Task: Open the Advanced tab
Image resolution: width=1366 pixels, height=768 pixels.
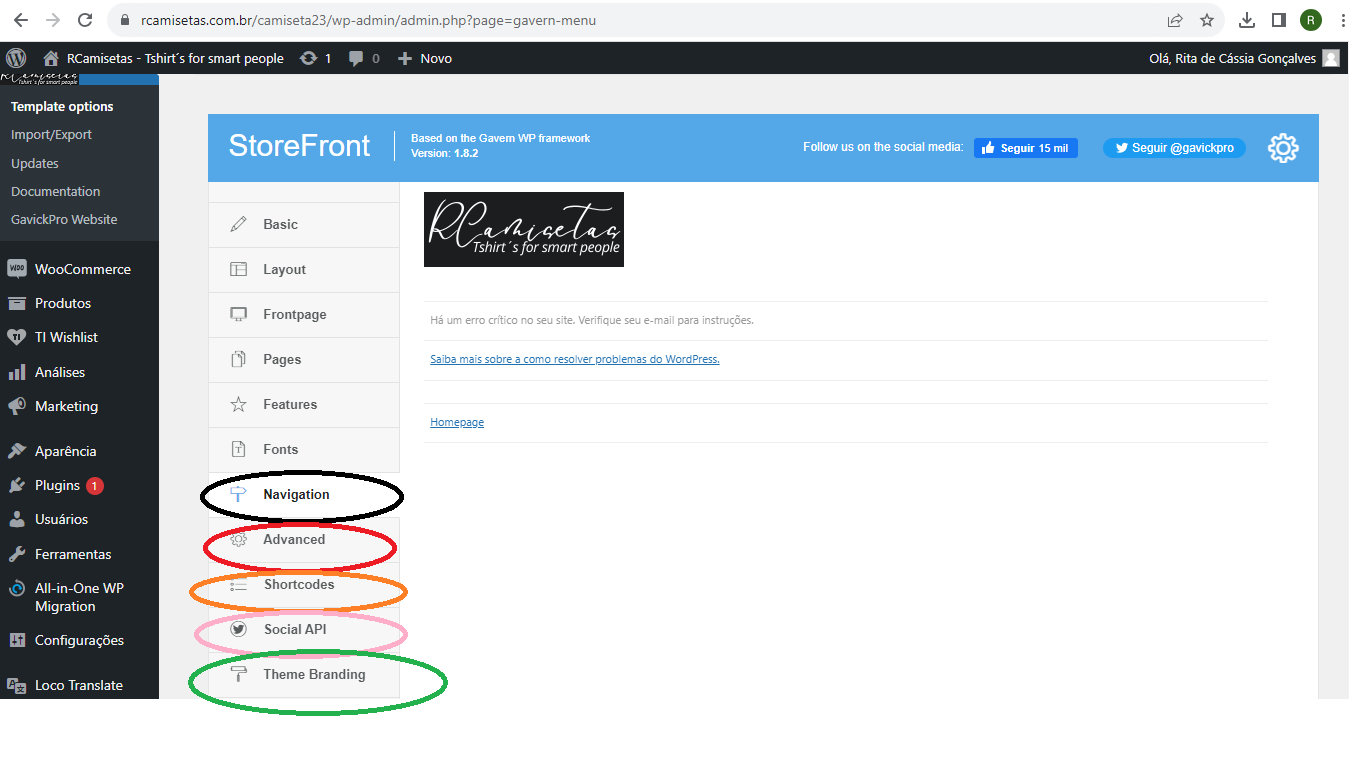Action: (x=304, y=540)
